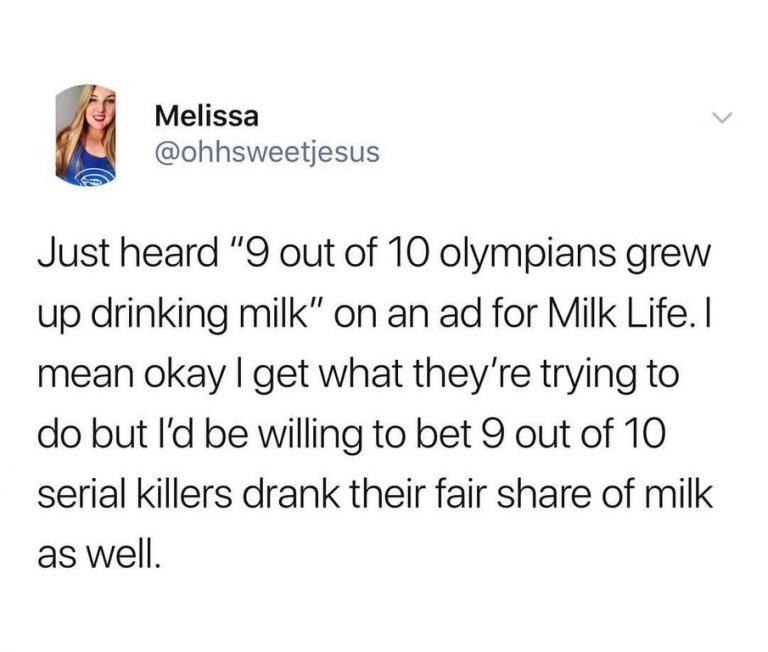Click the closing words "as well."

click(x=99, y=555)
